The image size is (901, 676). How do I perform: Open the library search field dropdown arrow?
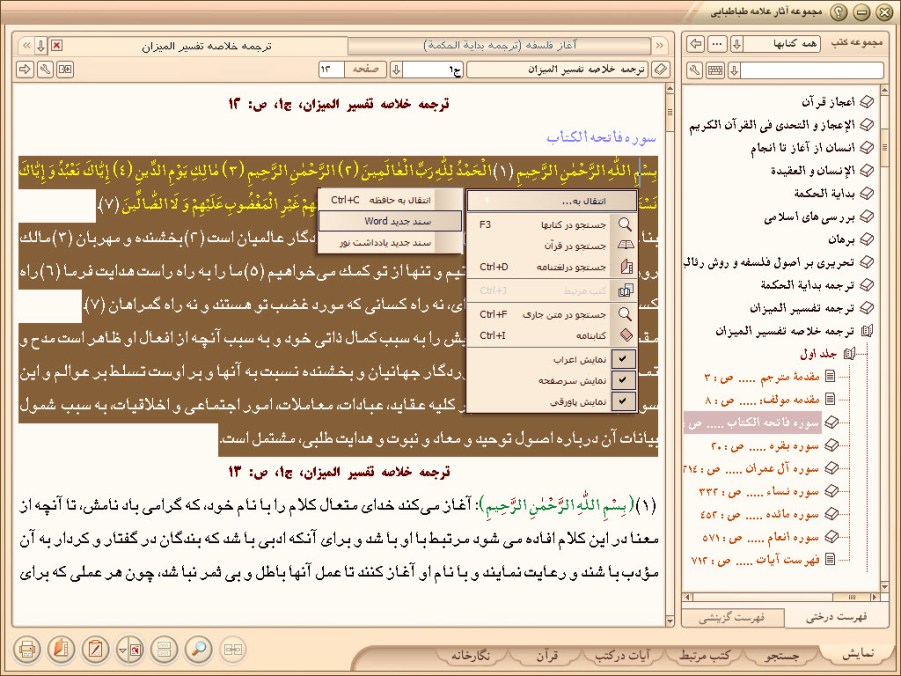734,70
